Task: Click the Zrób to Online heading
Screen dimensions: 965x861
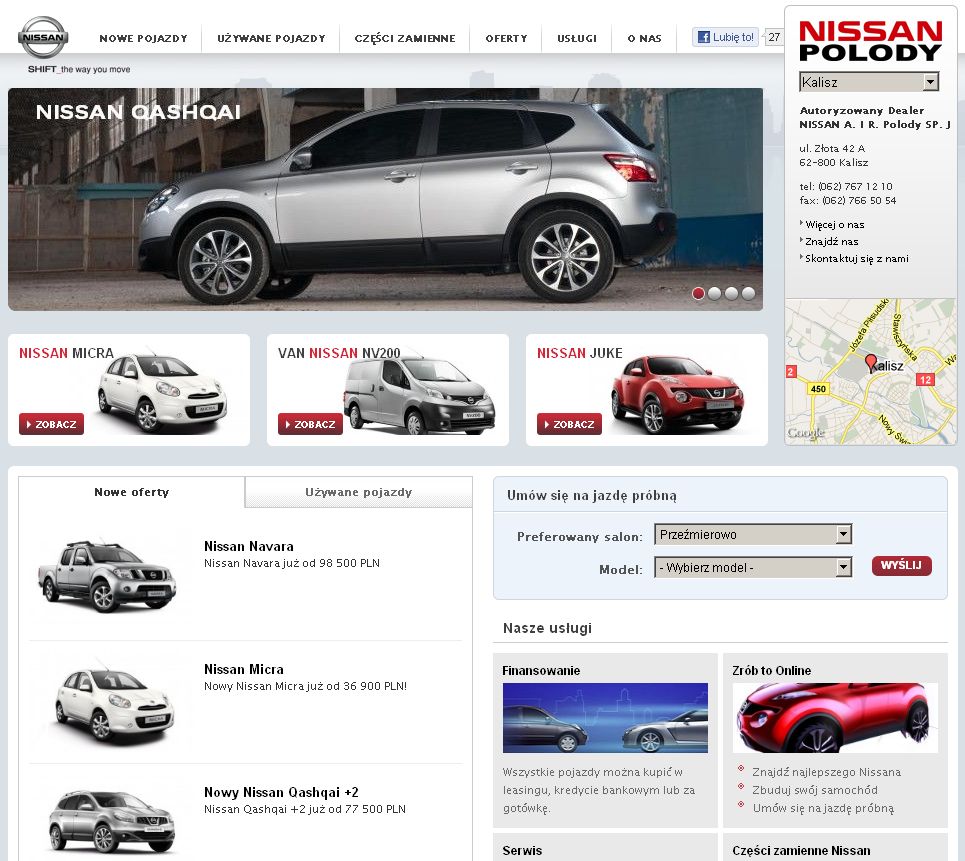Action: 772,670
